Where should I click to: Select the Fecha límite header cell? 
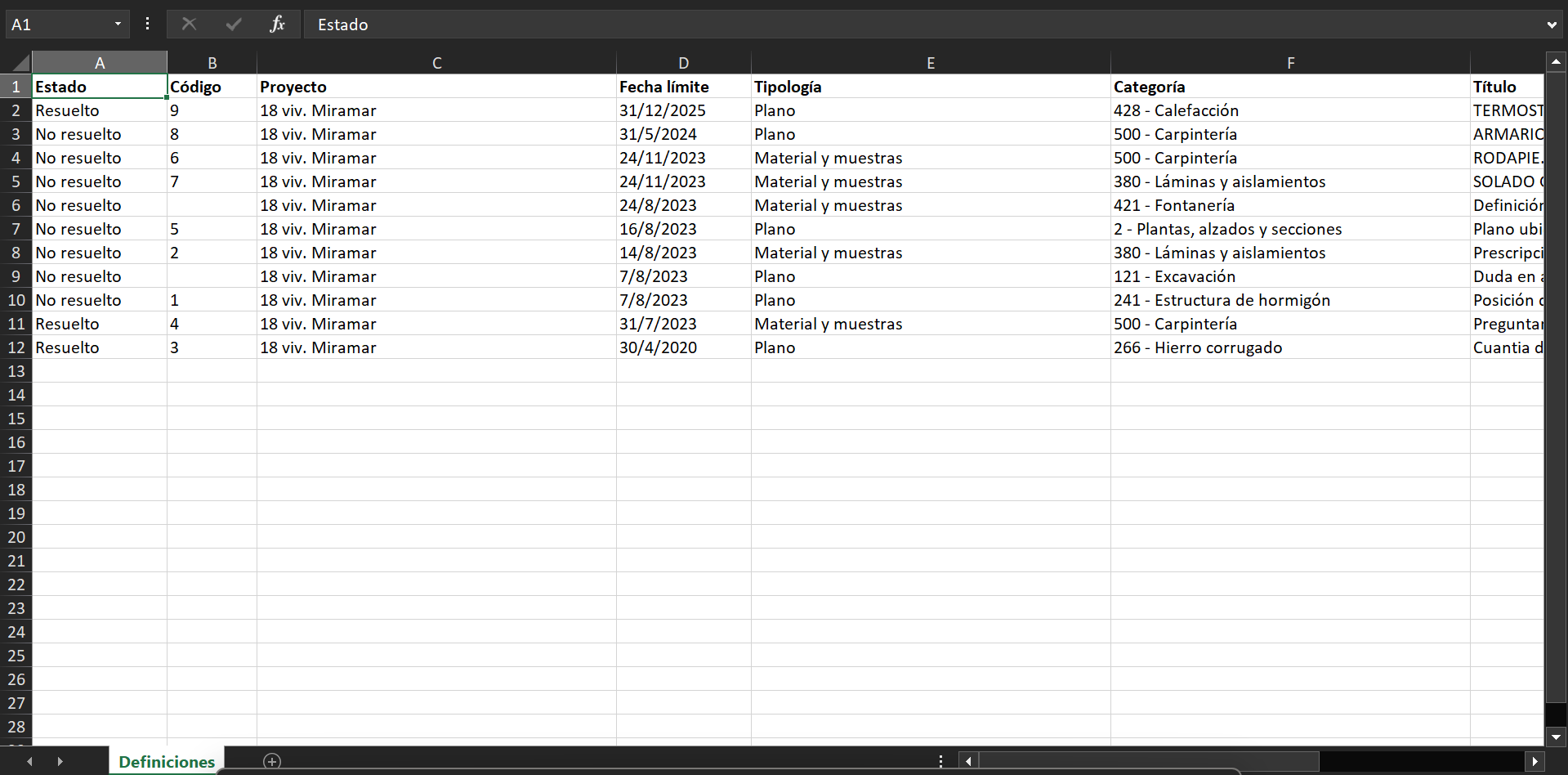click(x=683, y=87)
